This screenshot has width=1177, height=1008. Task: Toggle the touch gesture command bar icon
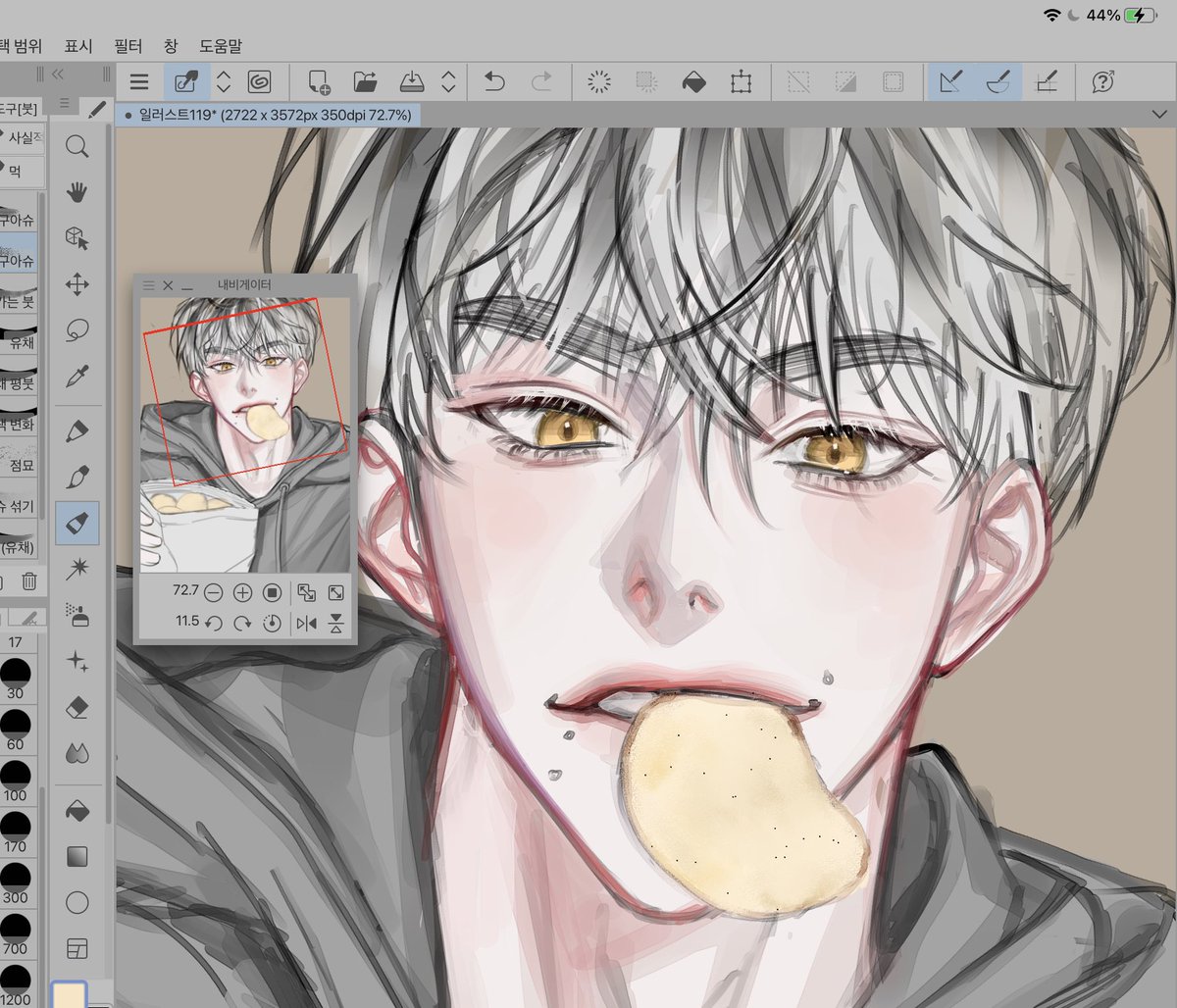186,82
